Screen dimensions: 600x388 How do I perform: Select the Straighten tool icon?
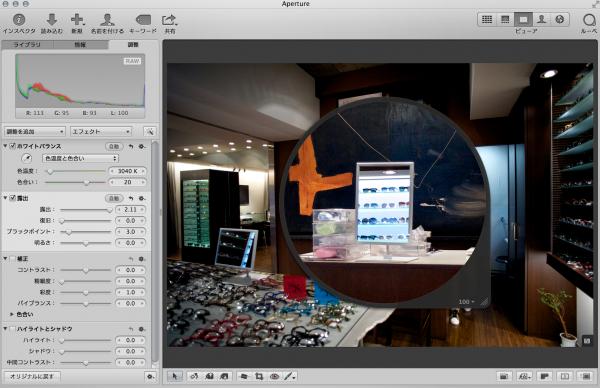pos(244,377)
